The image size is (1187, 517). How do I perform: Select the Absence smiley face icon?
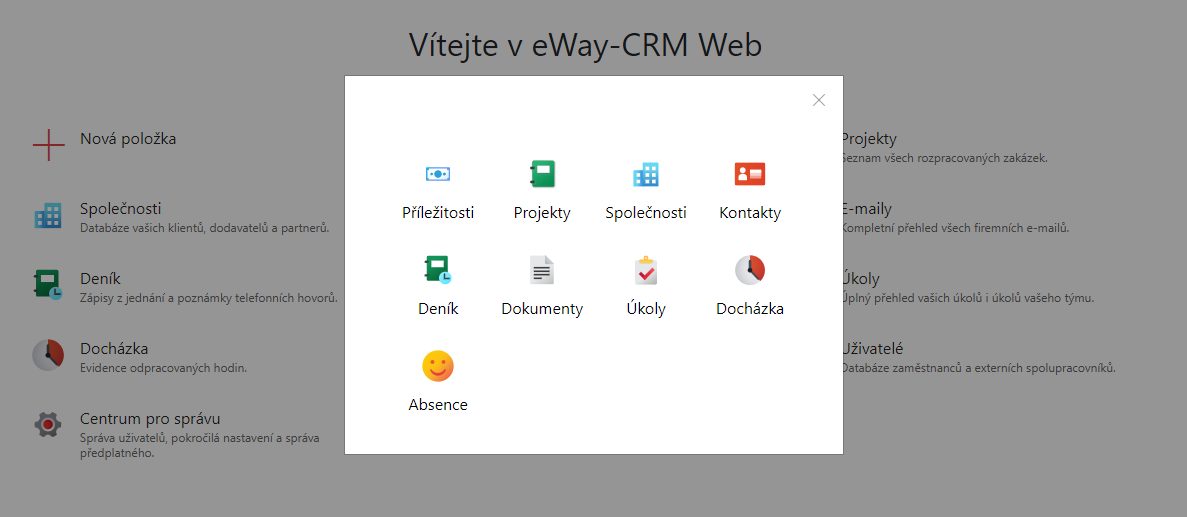[438, 366]
